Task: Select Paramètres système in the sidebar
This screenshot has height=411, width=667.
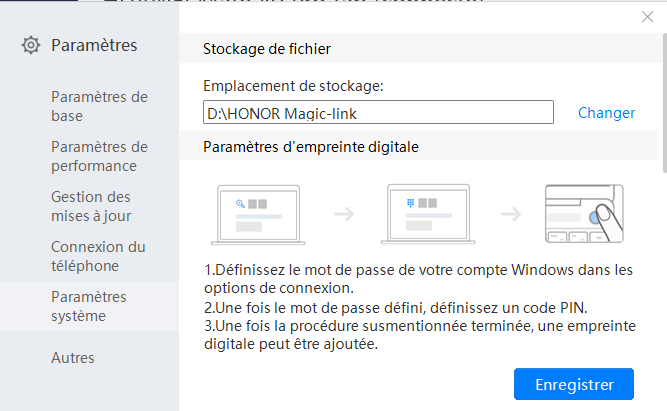Action: point(89,306)
